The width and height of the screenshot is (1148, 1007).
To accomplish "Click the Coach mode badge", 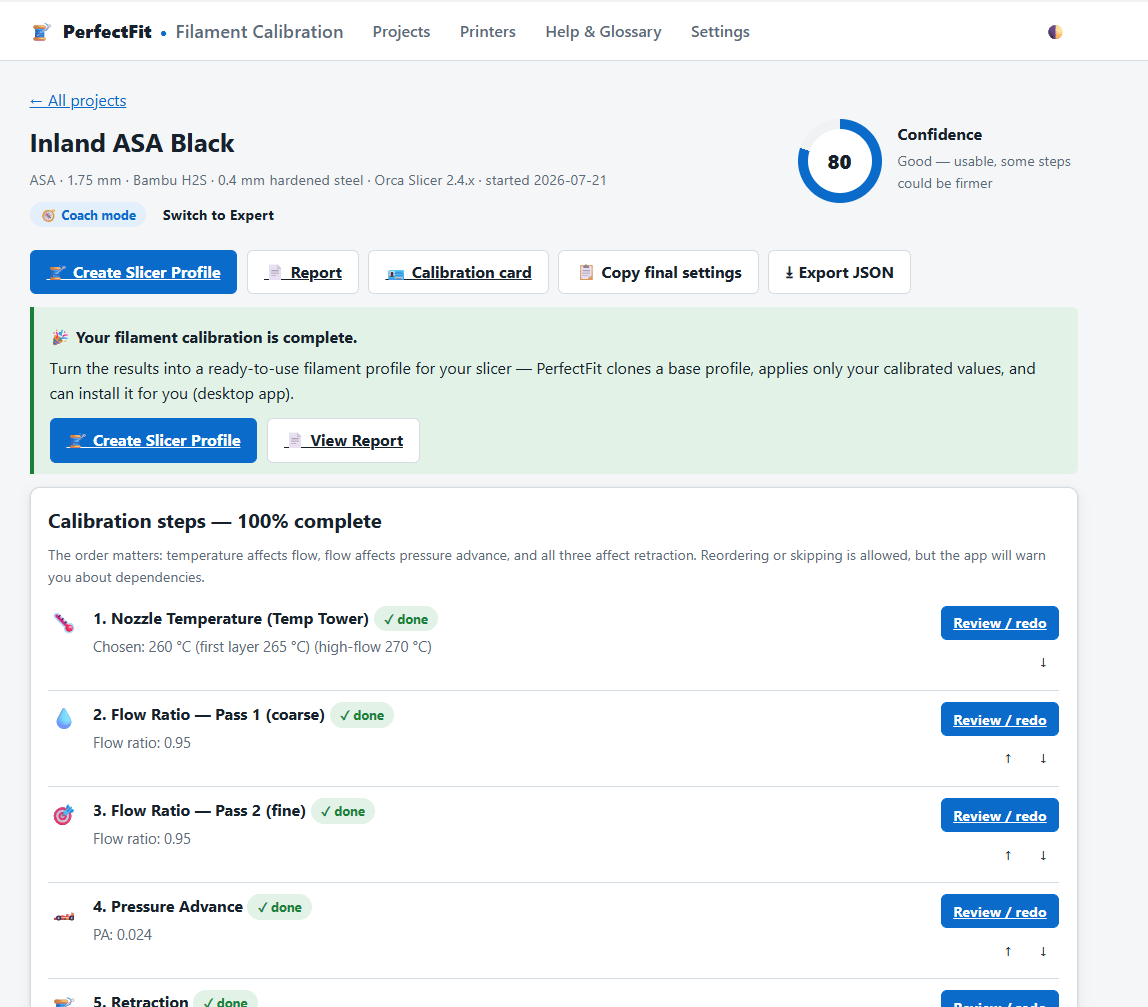I will point(88,215).
